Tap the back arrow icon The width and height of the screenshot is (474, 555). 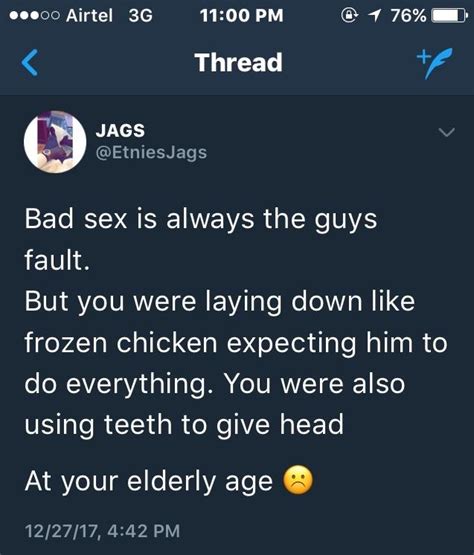pos(30,63)
